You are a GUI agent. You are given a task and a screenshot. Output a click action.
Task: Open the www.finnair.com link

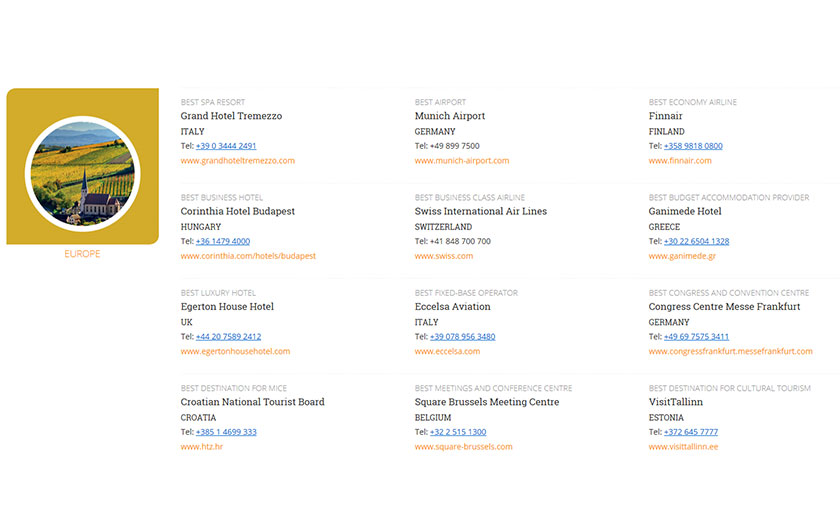click(680, 161)
